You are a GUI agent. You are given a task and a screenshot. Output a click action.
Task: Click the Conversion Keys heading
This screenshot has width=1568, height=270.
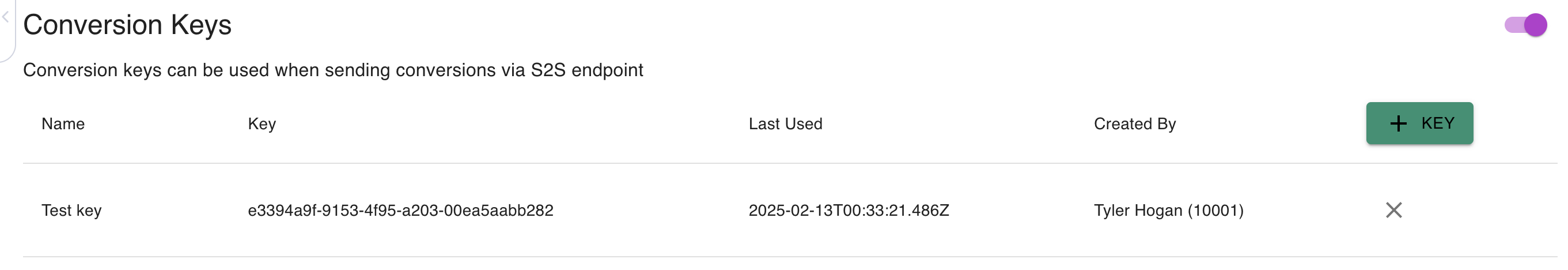click(x=127, y=25)
